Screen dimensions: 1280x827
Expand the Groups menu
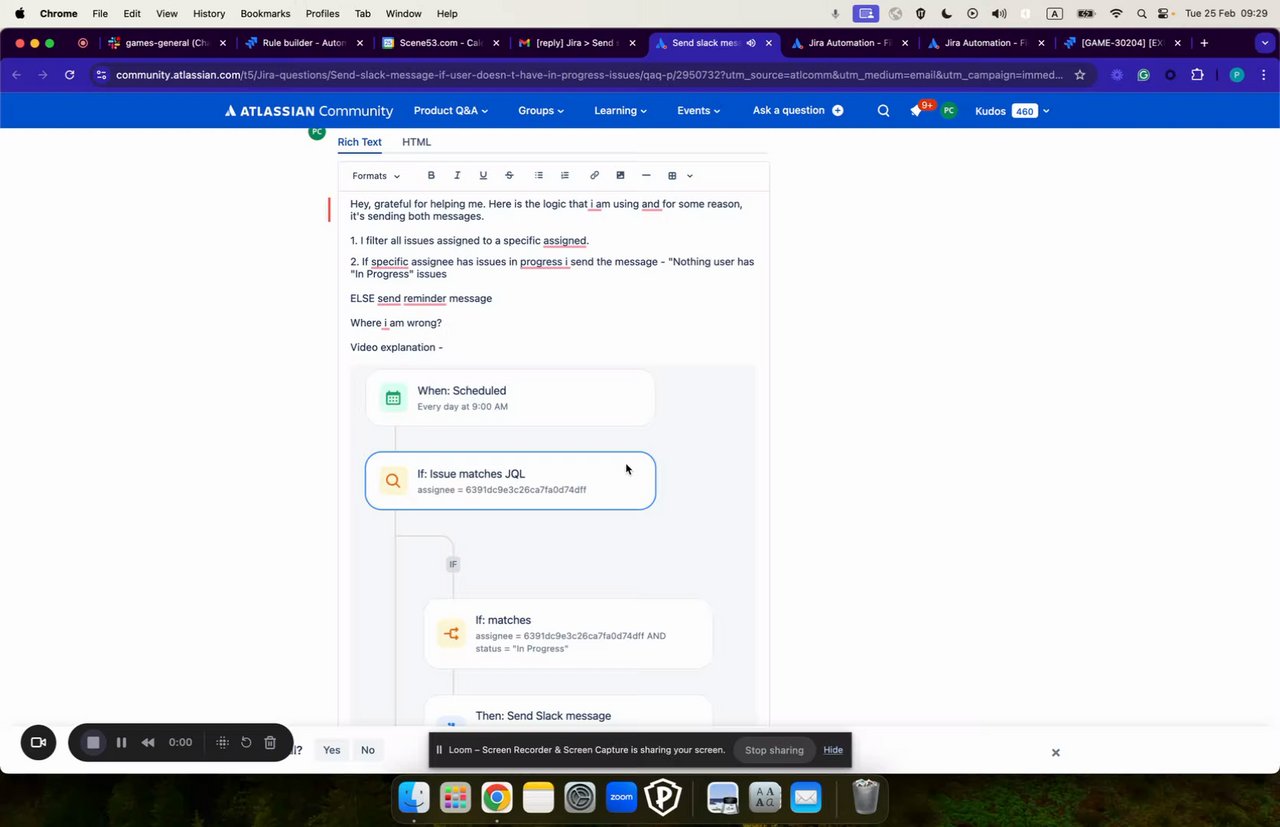pos(541,111)
